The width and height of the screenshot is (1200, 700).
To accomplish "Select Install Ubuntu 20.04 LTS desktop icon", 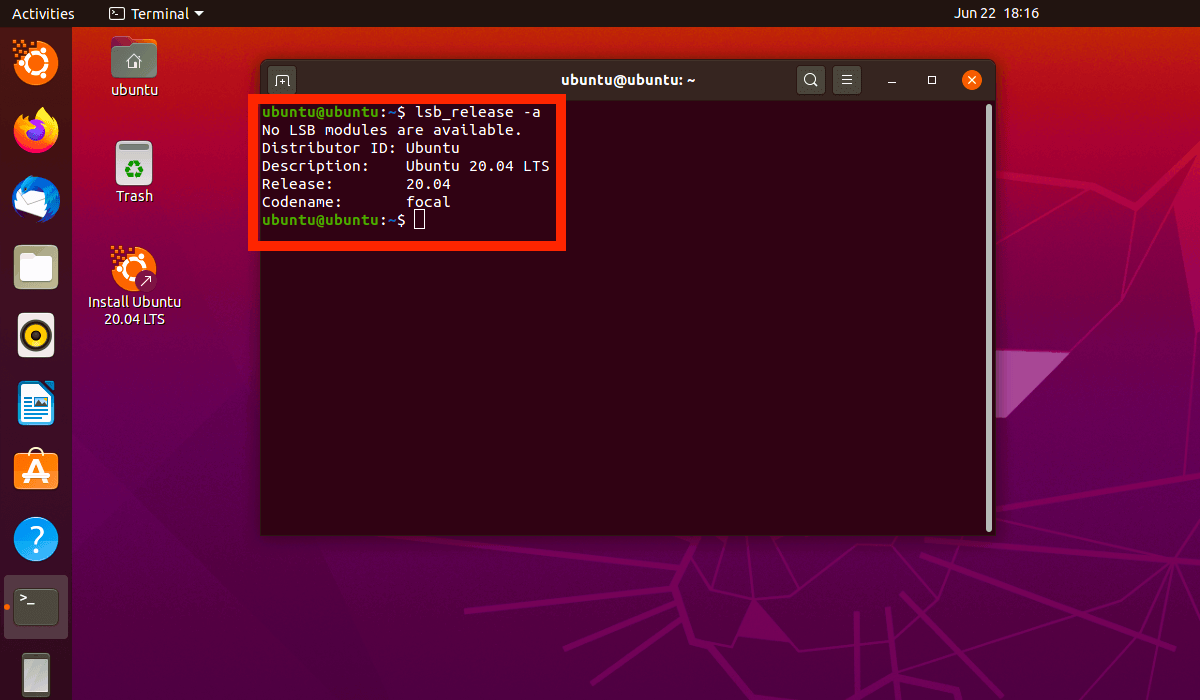I will (134, 287).
